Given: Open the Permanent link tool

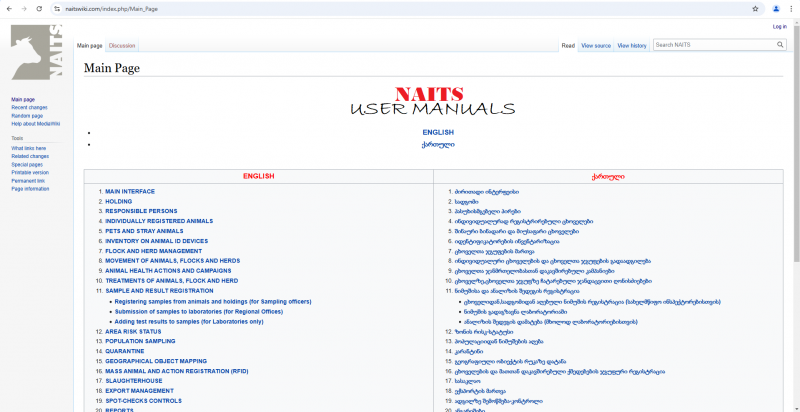Looking at the screenshot, I should 28,181.
